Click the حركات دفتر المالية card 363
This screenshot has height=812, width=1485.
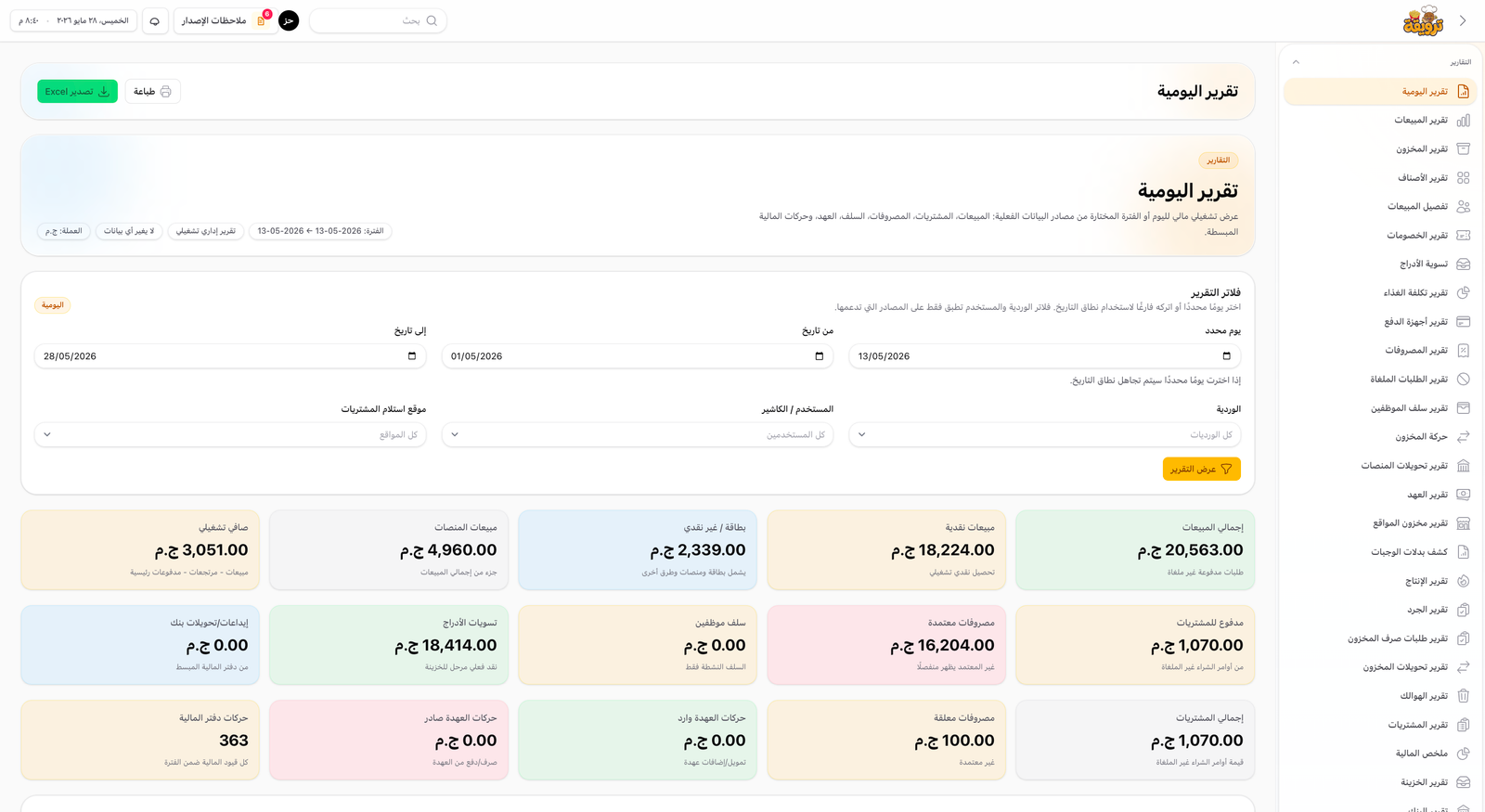[x=140, y=741]
